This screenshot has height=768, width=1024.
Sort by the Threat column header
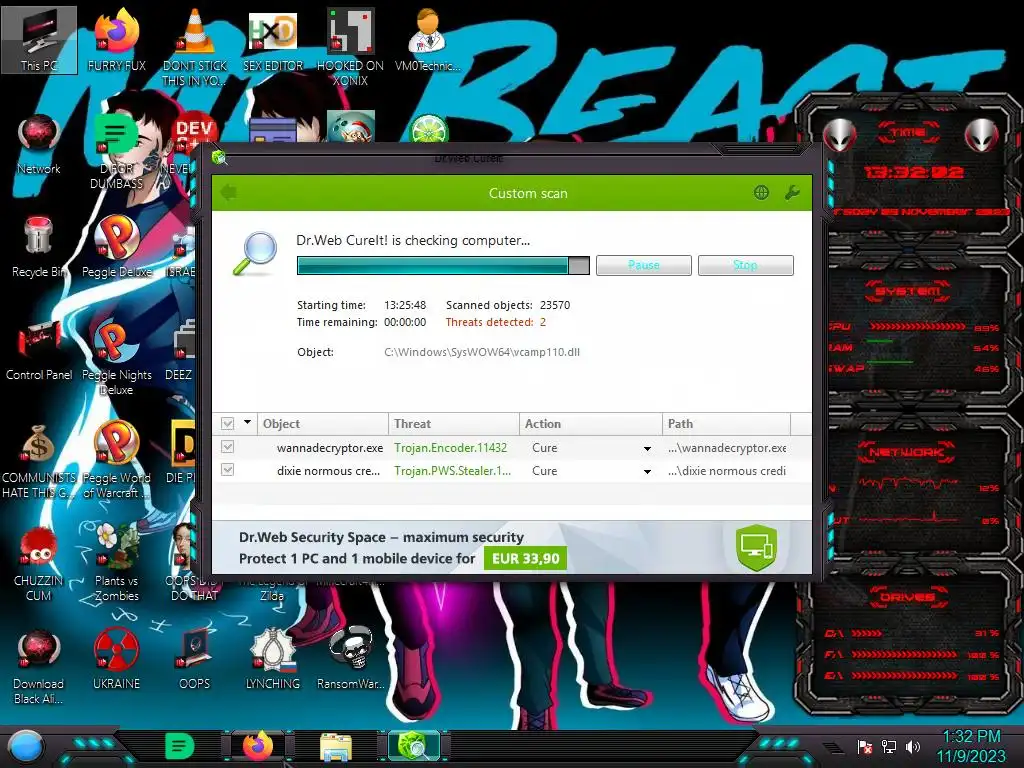454,424
